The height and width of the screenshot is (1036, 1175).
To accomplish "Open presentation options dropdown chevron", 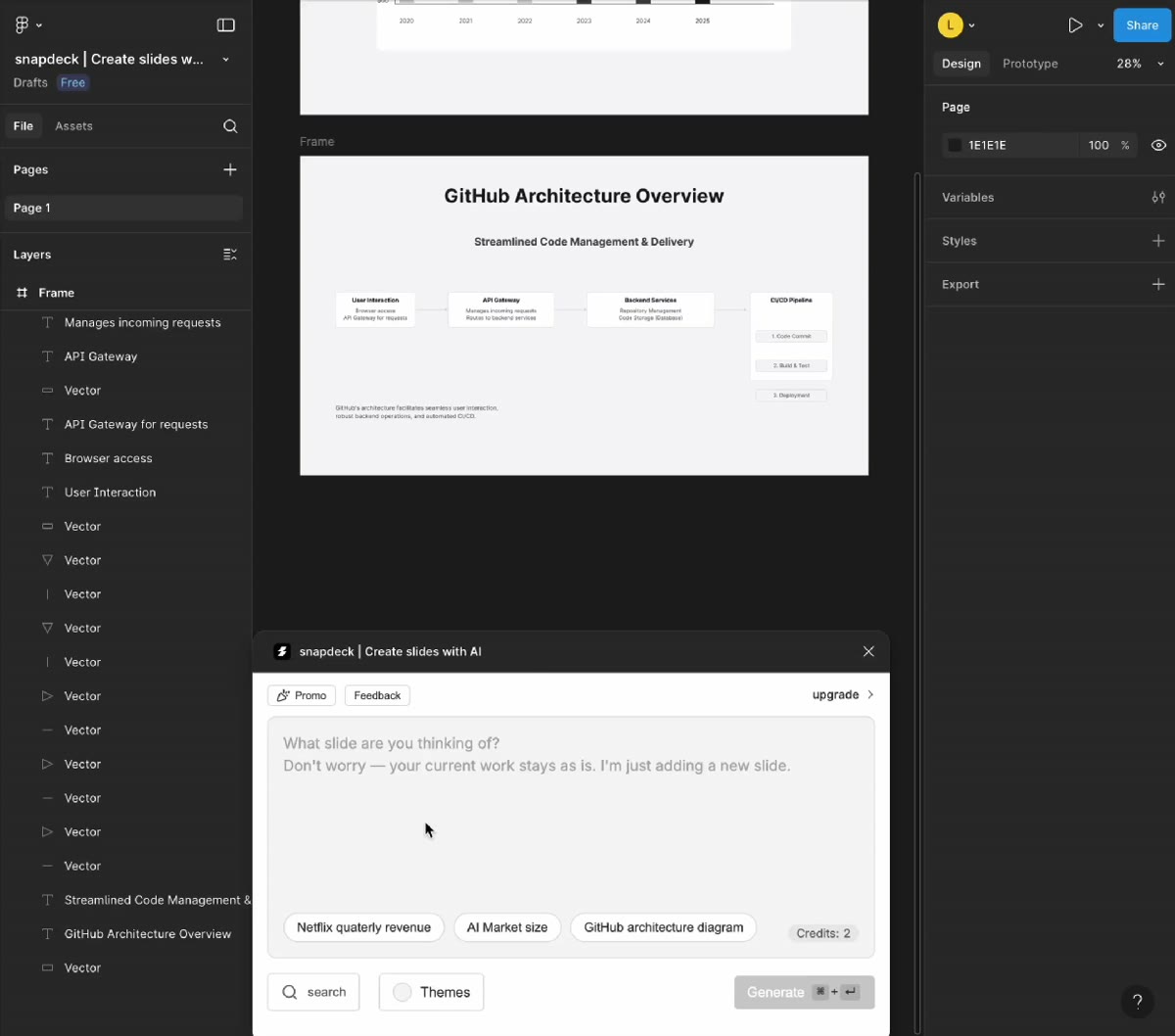I will (x=1101, y=26).
